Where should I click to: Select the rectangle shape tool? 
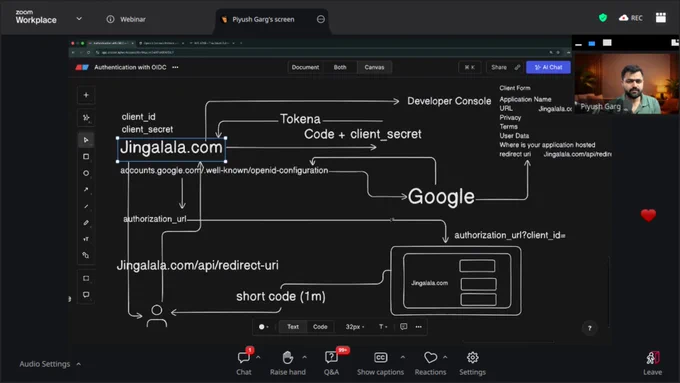(x=86, y=156)
